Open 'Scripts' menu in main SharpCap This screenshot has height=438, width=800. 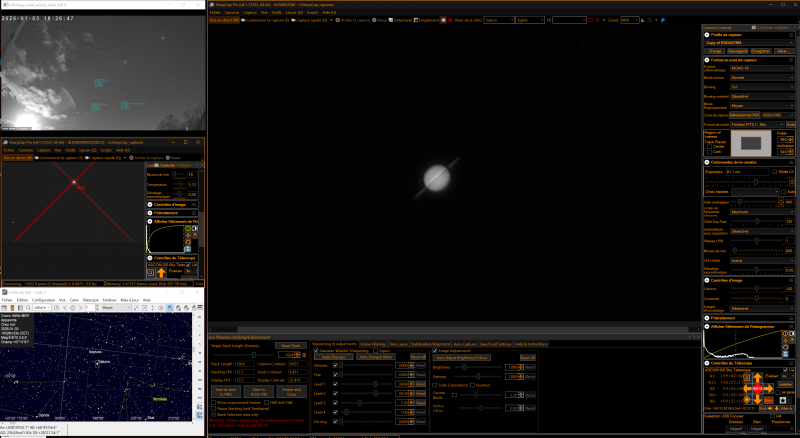(x=312, y=12)
